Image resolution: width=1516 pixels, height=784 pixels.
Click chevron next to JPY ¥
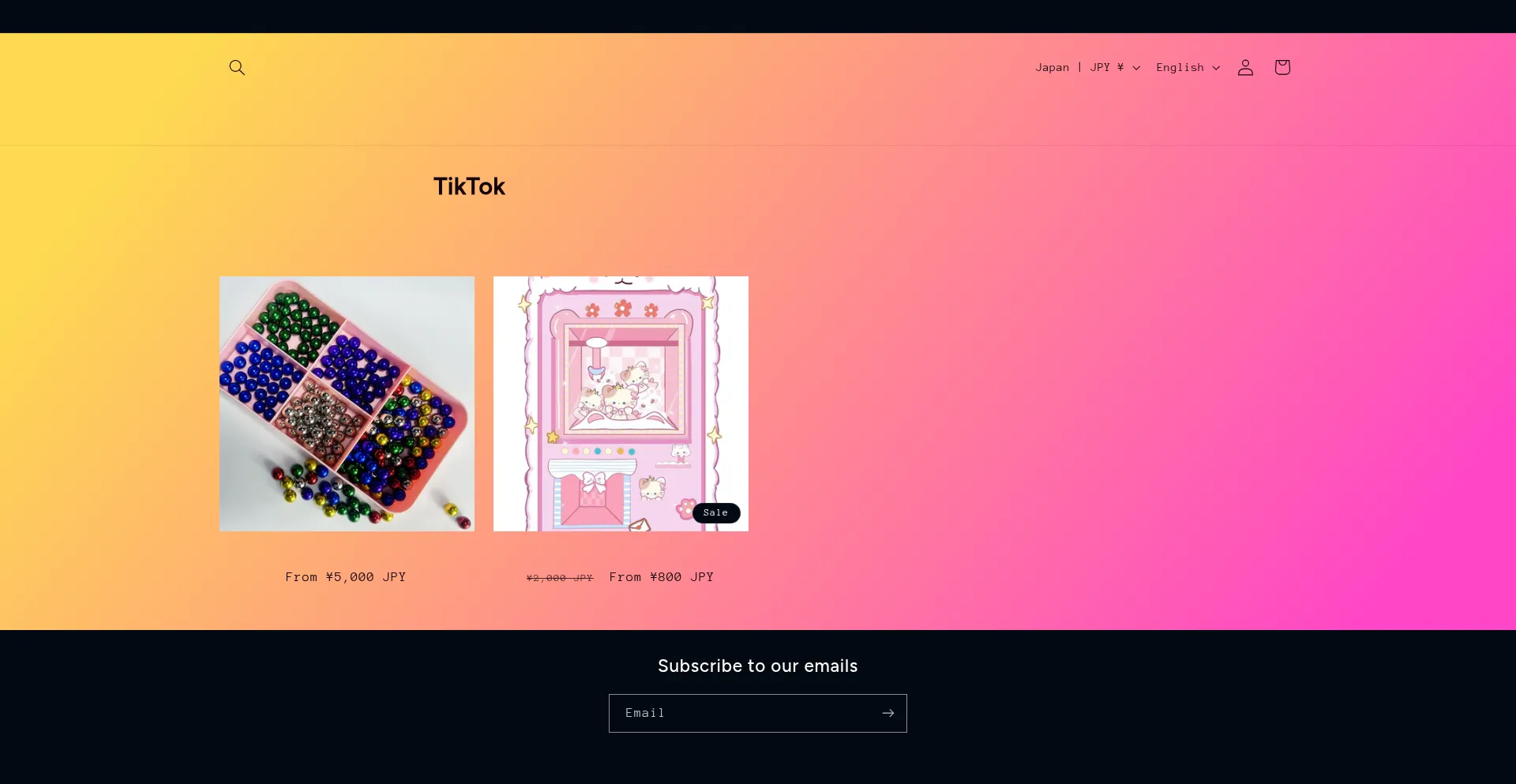1136,68
